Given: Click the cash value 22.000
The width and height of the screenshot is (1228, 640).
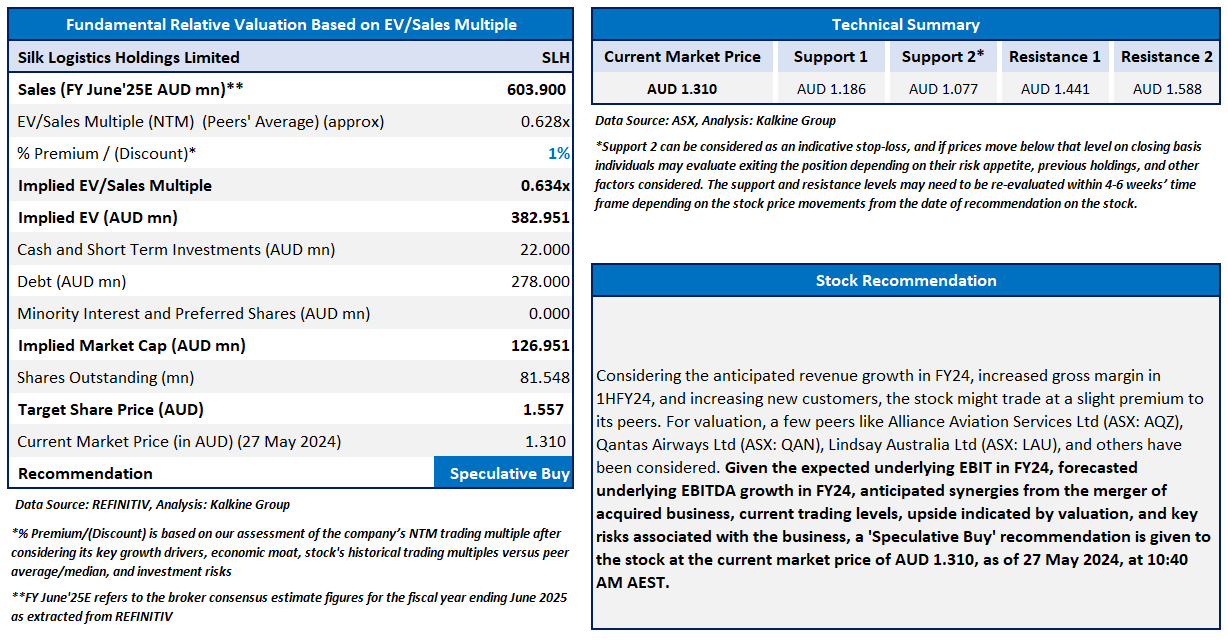Looking at the screenshot, I should pos(544,249).
